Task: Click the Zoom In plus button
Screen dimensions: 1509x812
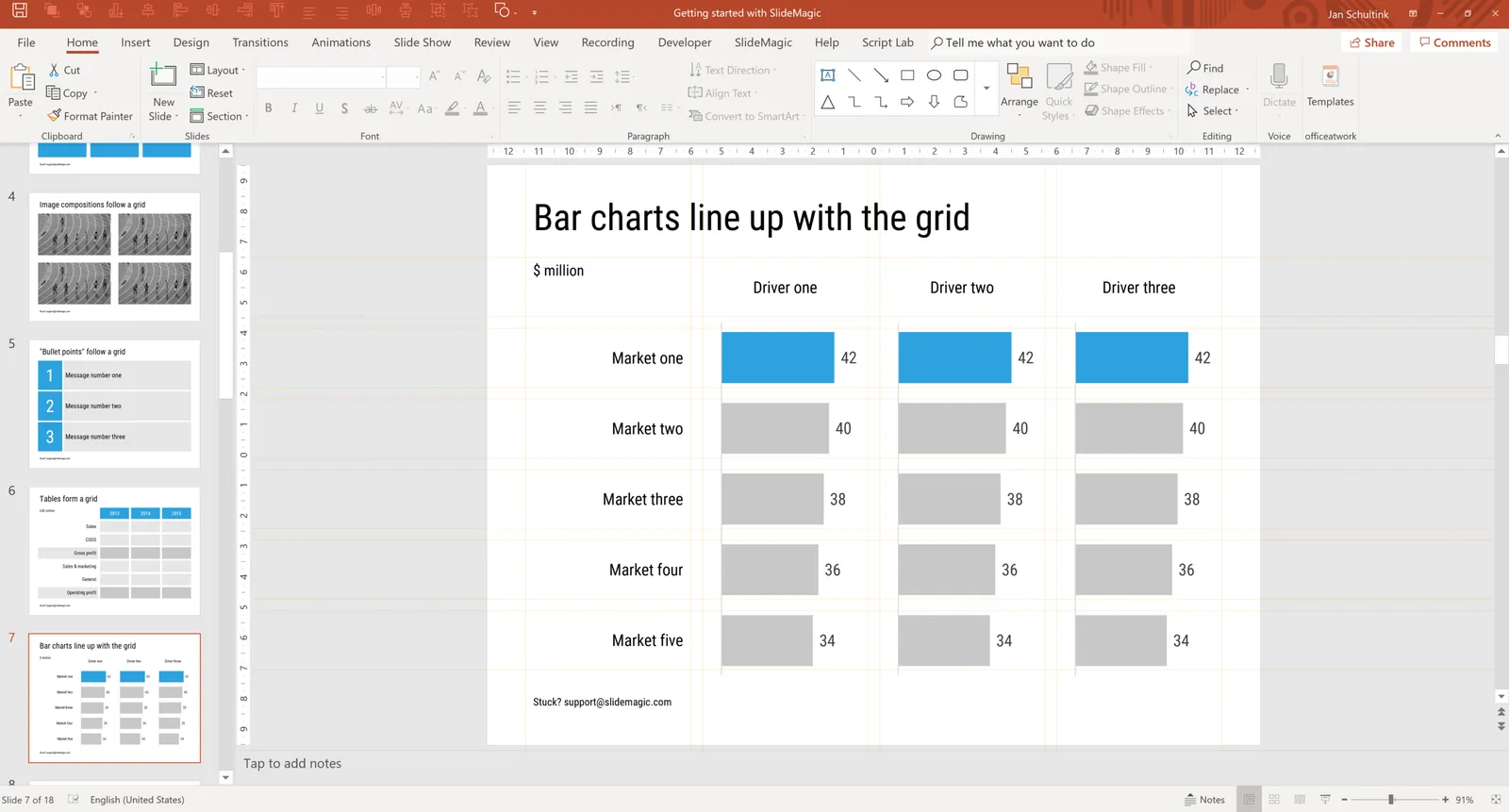Action: 1445,800
